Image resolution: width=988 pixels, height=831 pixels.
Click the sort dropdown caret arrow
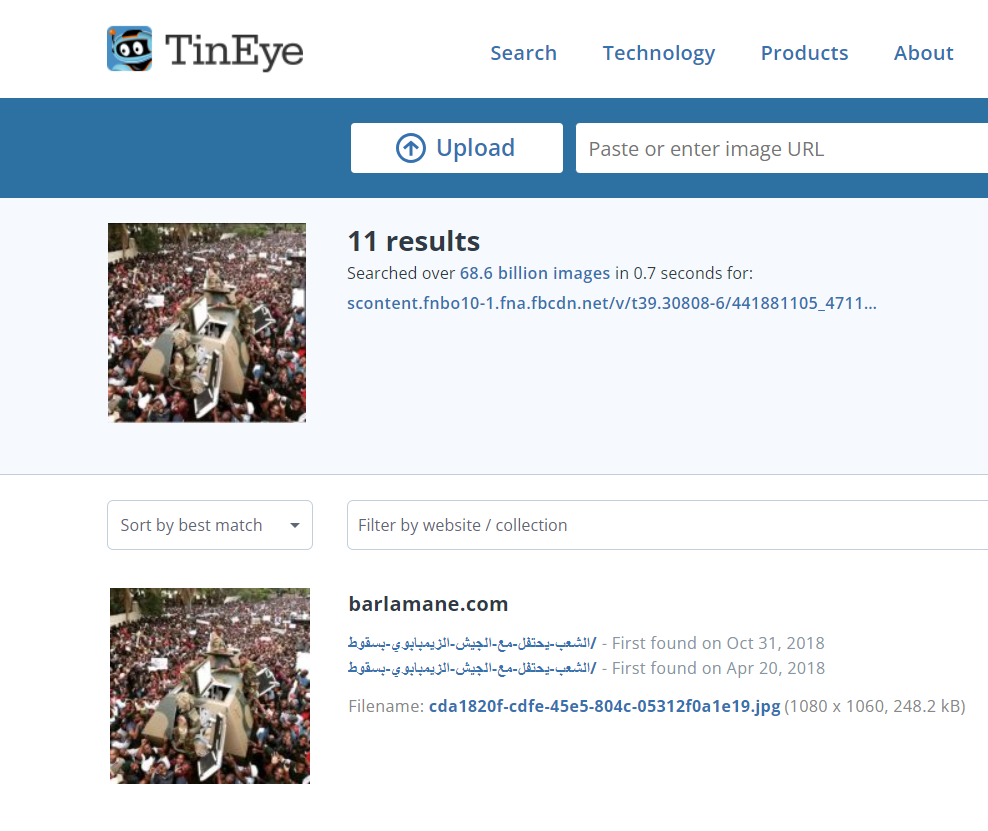click(295, 525)
